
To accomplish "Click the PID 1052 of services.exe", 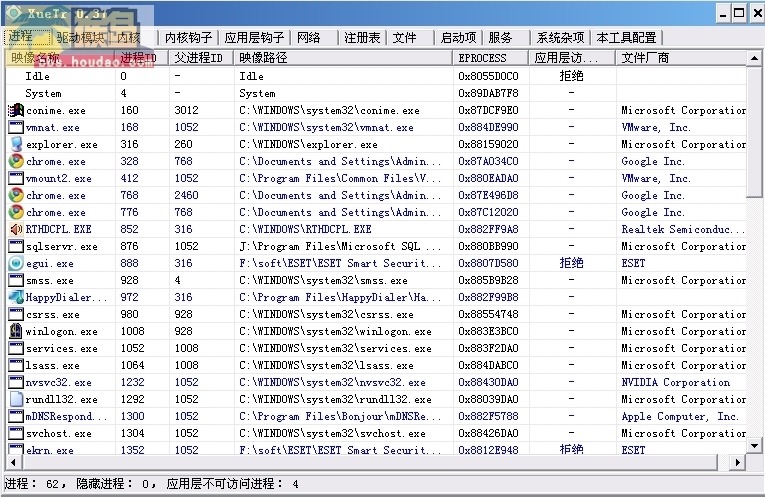I will tap(133, 348).
